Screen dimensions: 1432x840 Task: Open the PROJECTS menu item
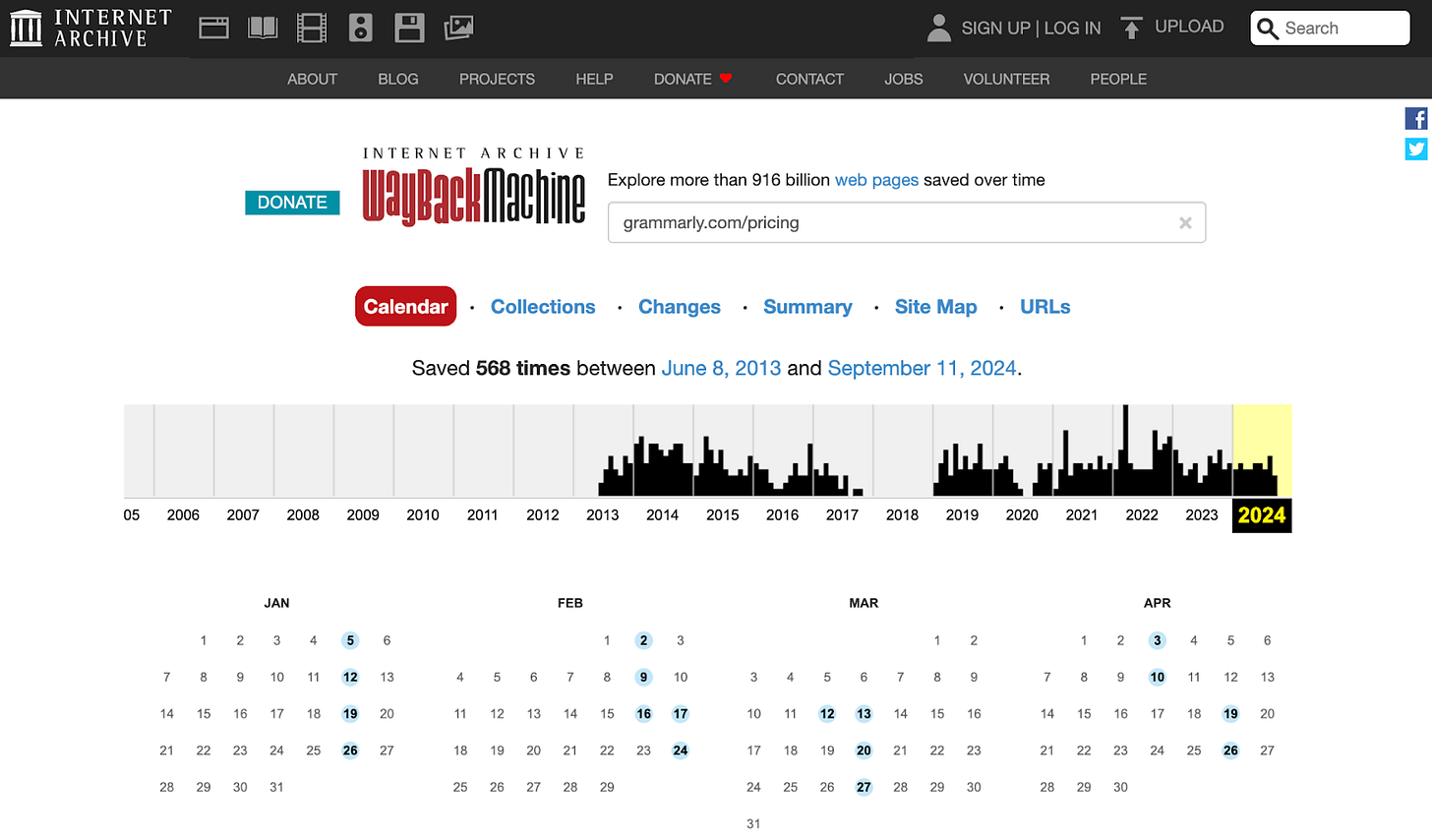click(x=497, y=79)
